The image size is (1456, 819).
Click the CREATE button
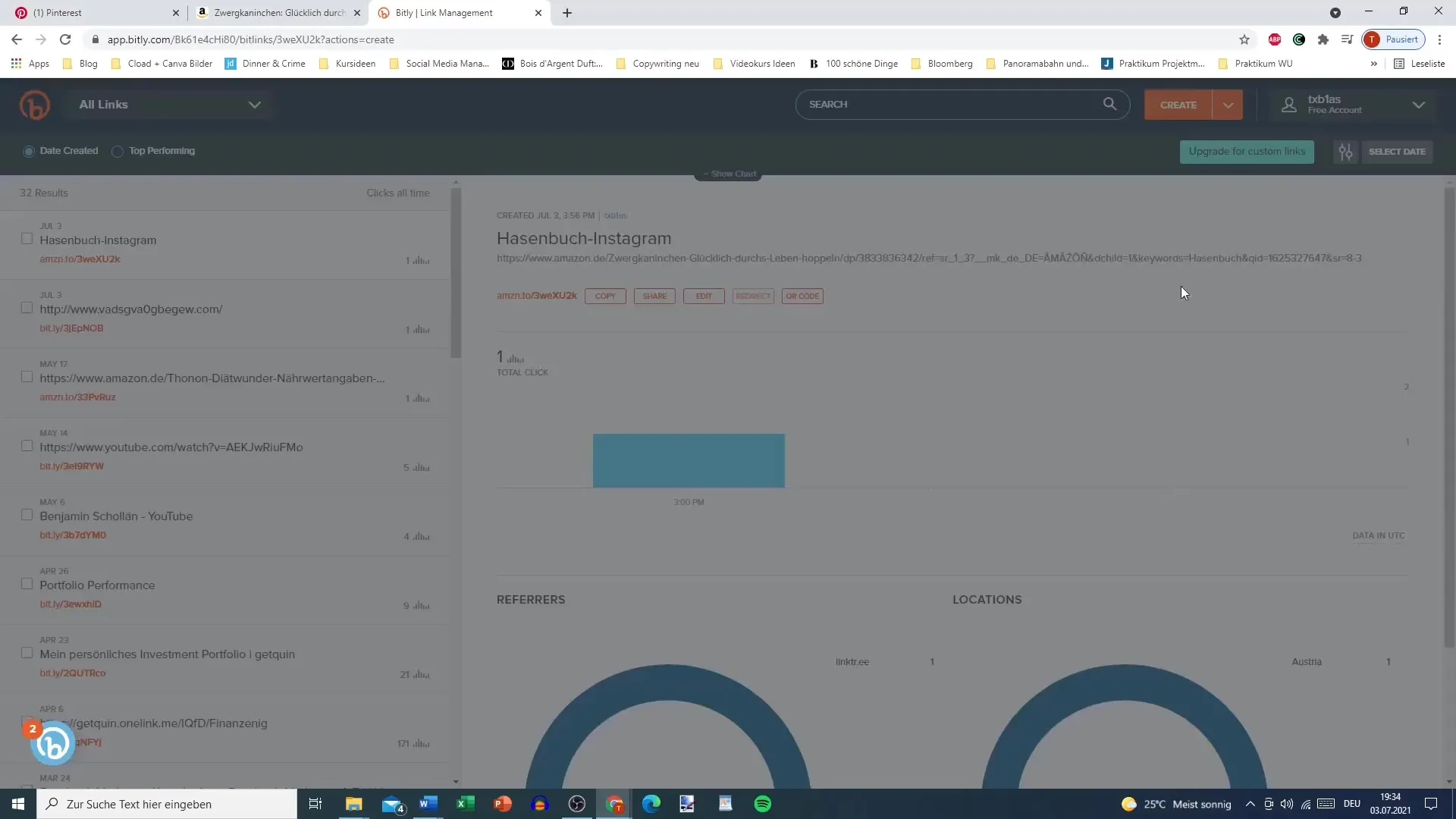(1178, 105)
